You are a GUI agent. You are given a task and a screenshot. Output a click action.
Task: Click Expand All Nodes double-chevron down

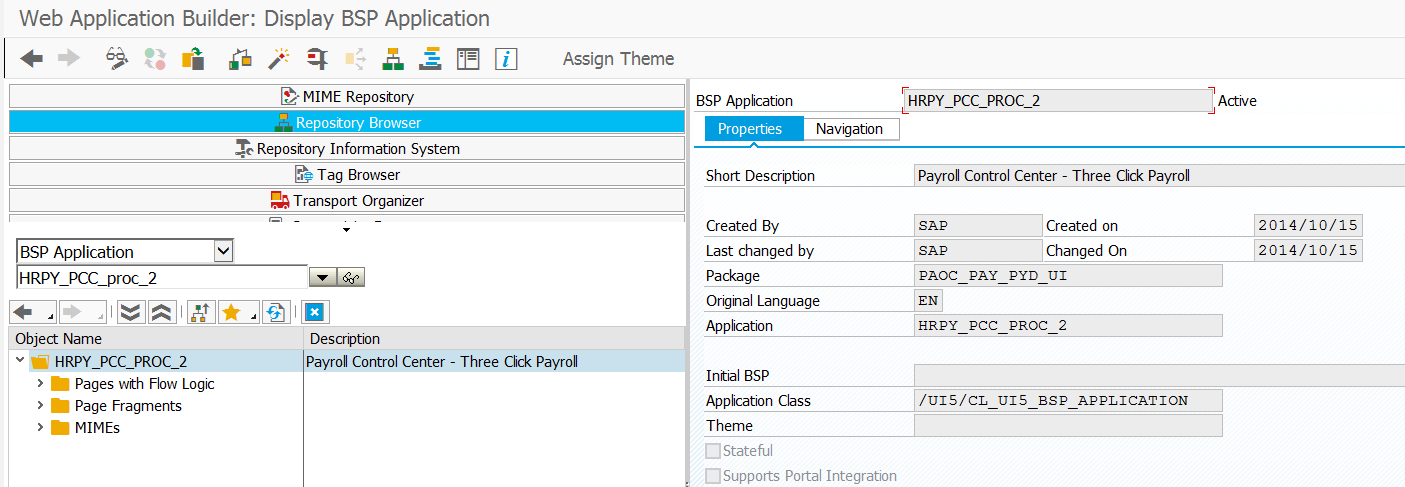(x=130, y=312)
